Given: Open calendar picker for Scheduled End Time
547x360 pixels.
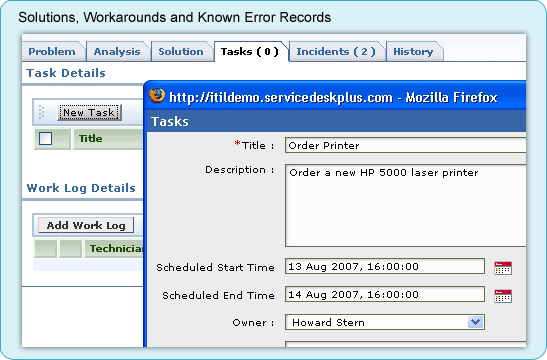Looking at the screenshot, I should coord(503,296).
